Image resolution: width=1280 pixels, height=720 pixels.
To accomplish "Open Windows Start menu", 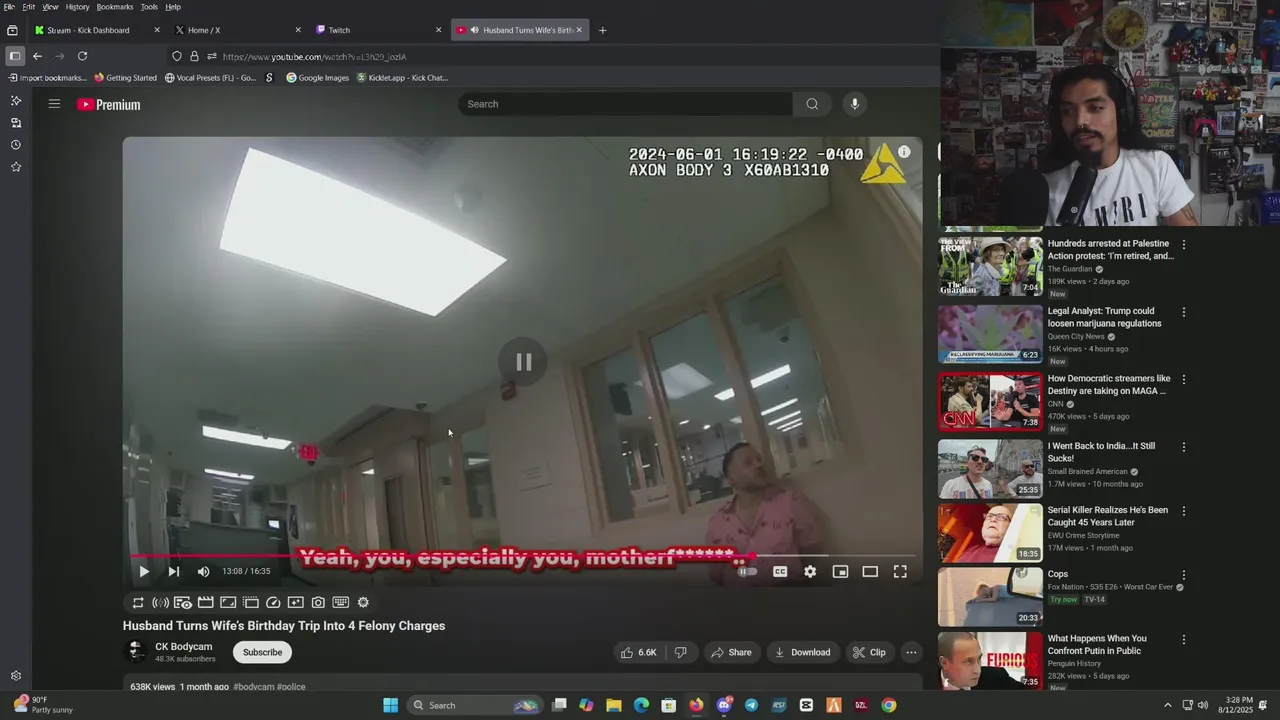I will 390,705.
